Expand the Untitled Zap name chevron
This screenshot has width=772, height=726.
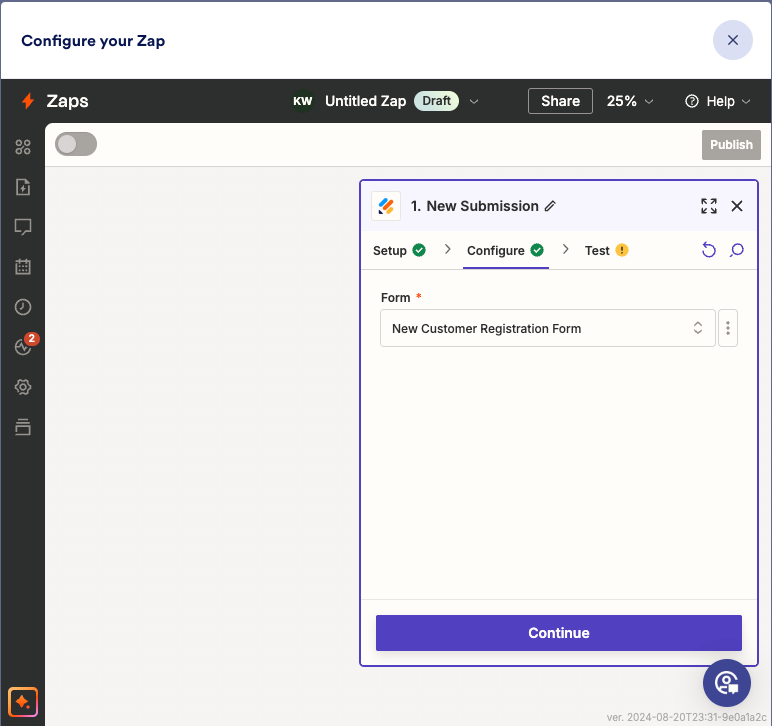click(474, 101)
